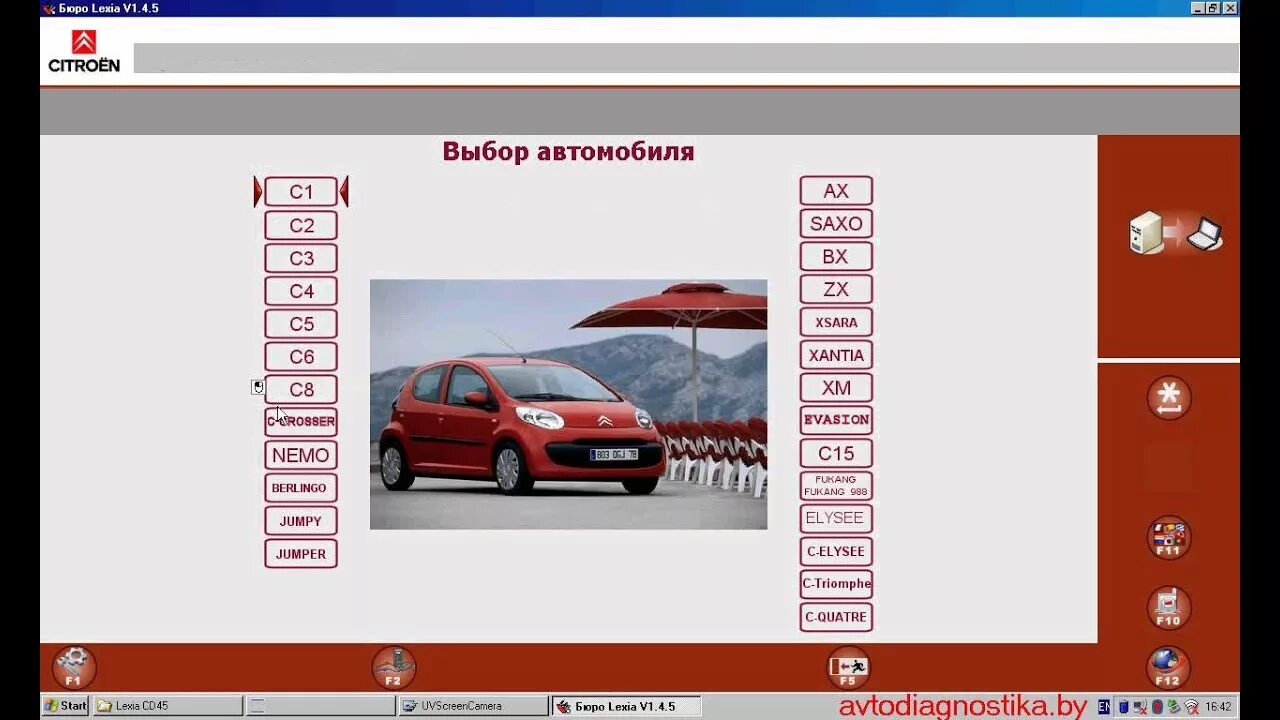Pick the EVASION model button
Image resolution: width=1280 pixels, height=720 pixels.
coord(836,420)
